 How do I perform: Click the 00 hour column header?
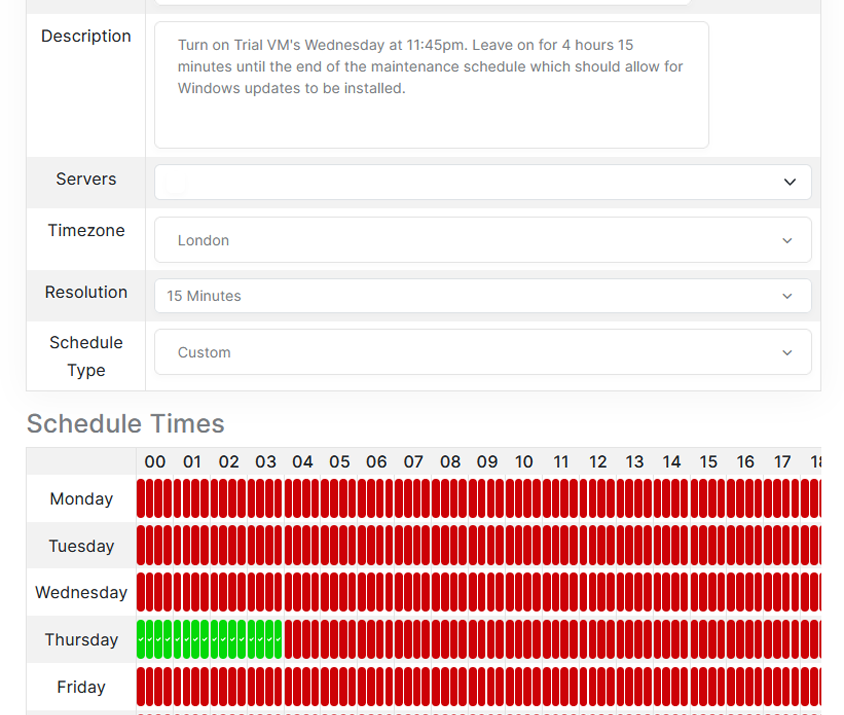(x=155, y=462)
